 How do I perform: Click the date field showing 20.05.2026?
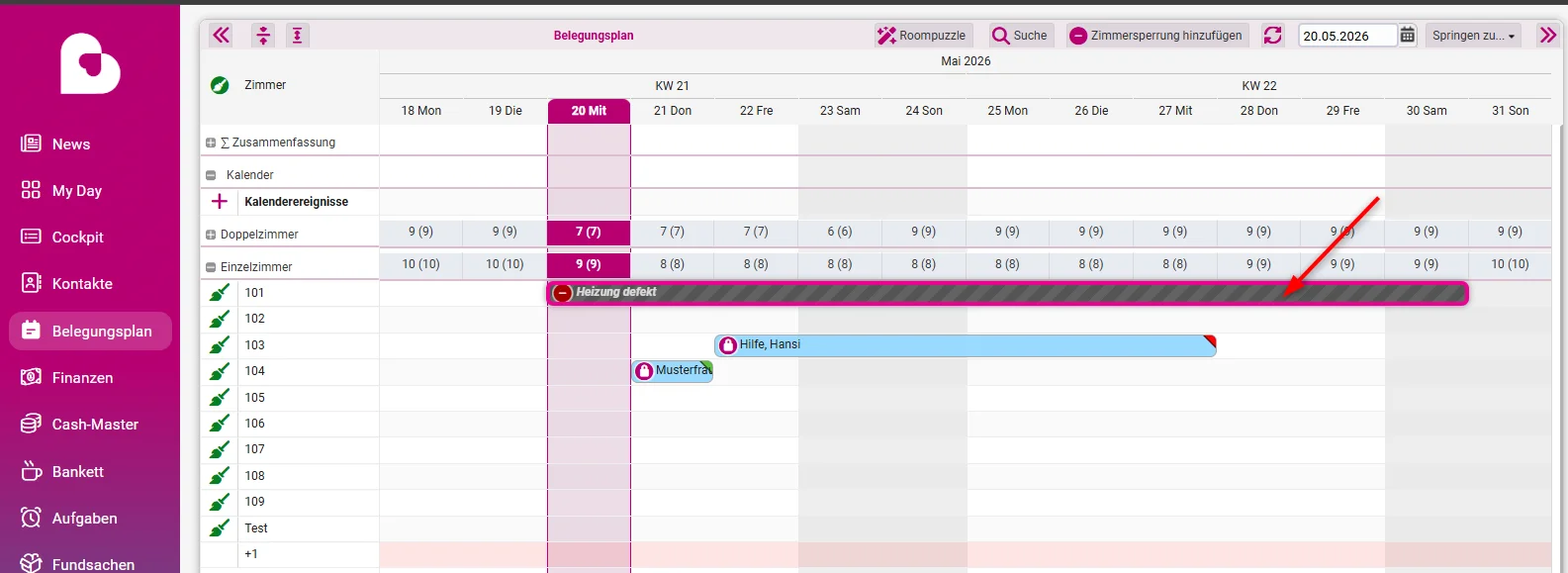point(1346,36)
